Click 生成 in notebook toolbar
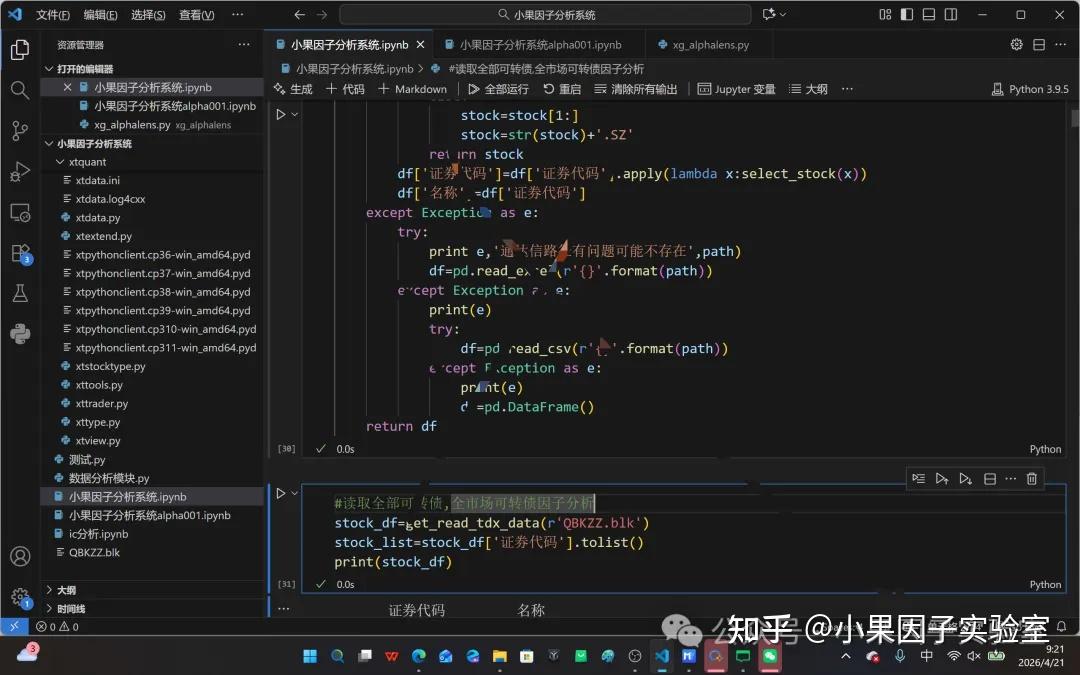Viewport: 1080px width, 675px height. tap(293, 89)
